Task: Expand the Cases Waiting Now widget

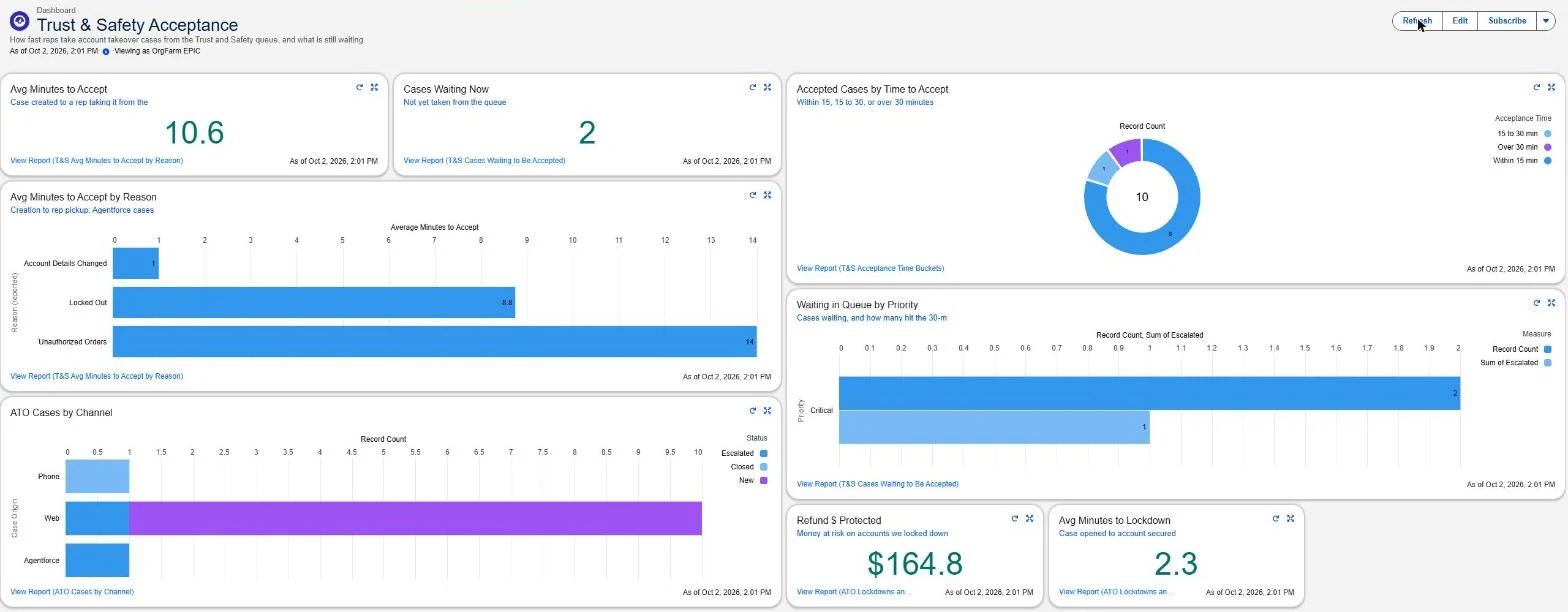Action: coord(767,87)
